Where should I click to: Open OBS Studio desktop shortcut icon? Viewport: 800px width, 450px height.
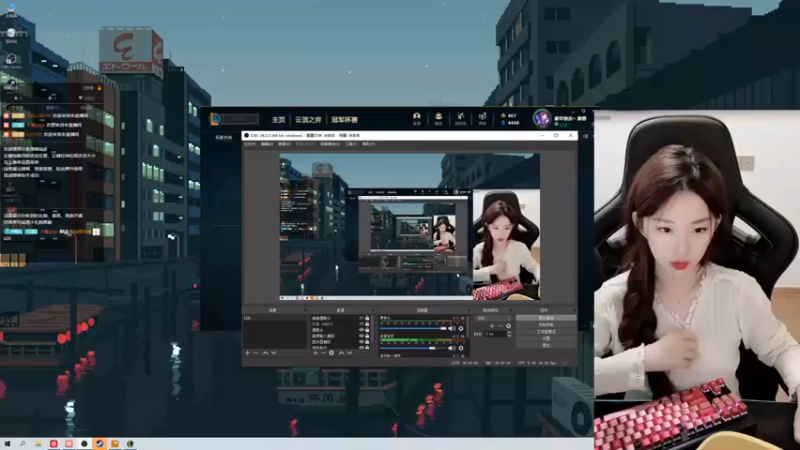click(x=11, y=62)
